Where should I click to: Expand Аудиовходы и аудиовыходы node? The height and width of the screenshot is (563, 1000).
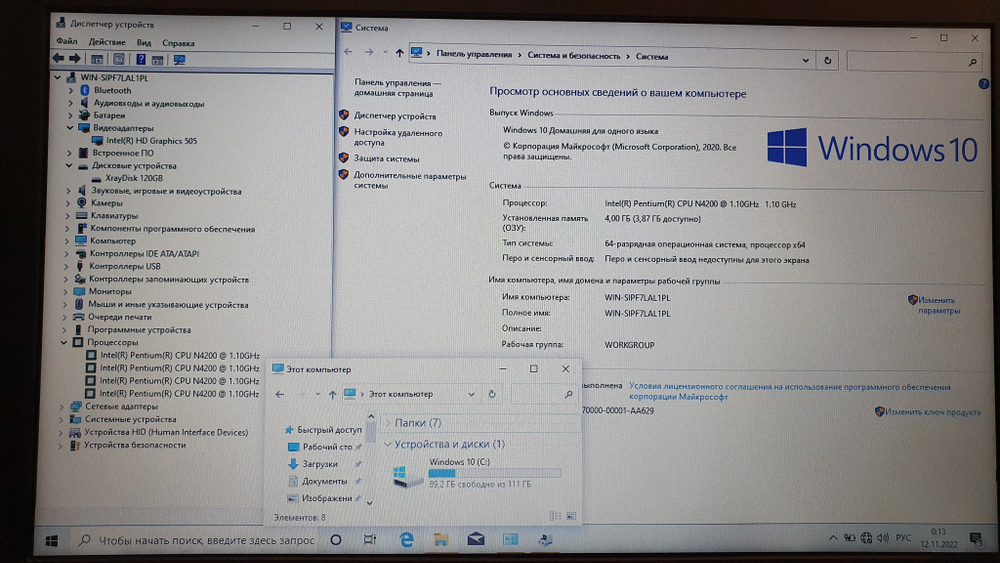pyautogui.click(x=70, y=103)
